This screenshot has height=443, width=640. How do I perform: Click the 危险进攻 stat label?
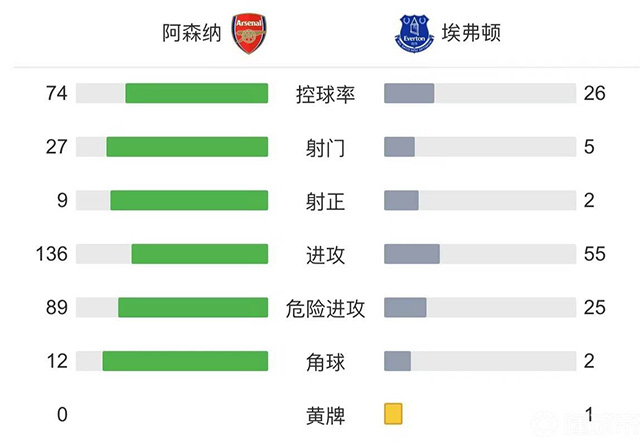(x=326, y=308)
